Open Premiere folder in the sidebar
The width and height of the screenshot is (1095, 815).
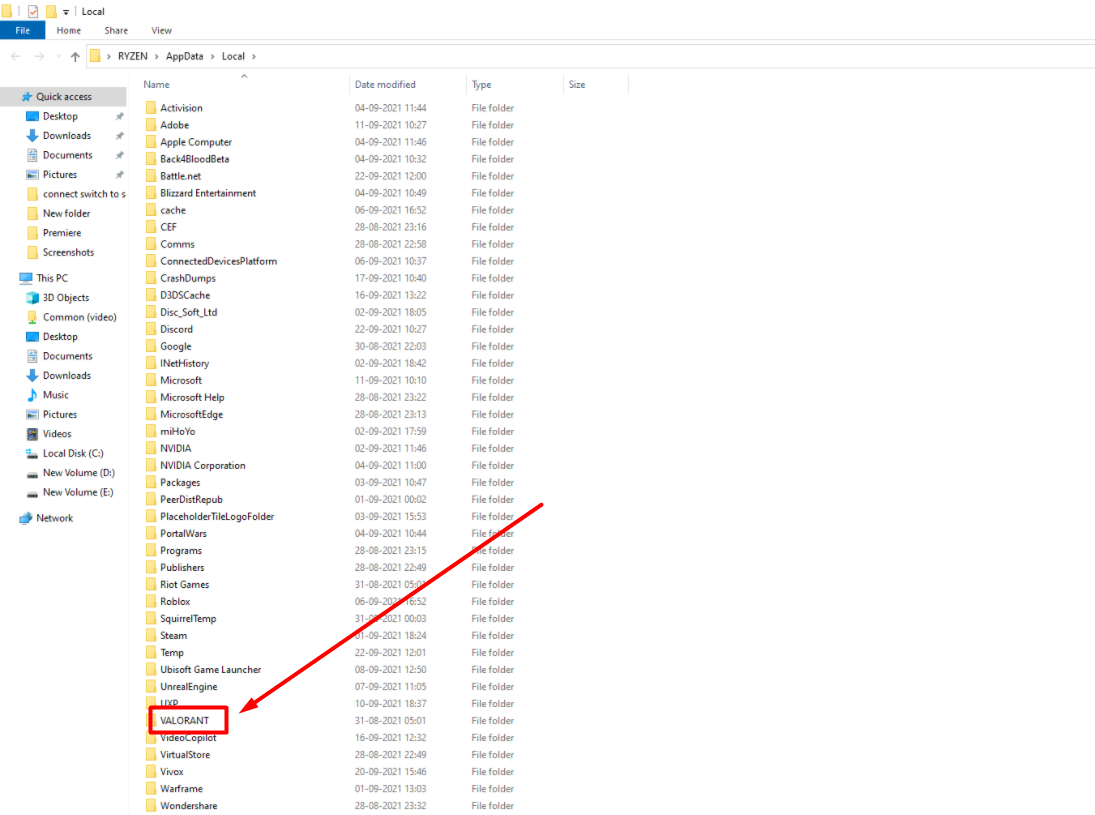[61, 233]
